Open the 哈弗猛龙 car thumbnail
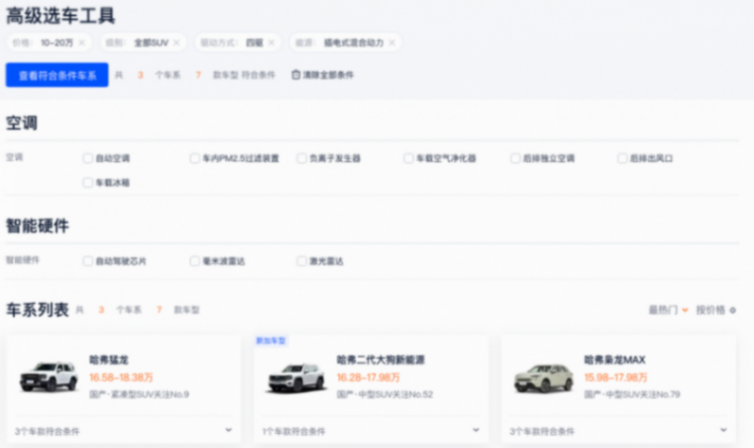The image size is (754, 448). (48, 377)
